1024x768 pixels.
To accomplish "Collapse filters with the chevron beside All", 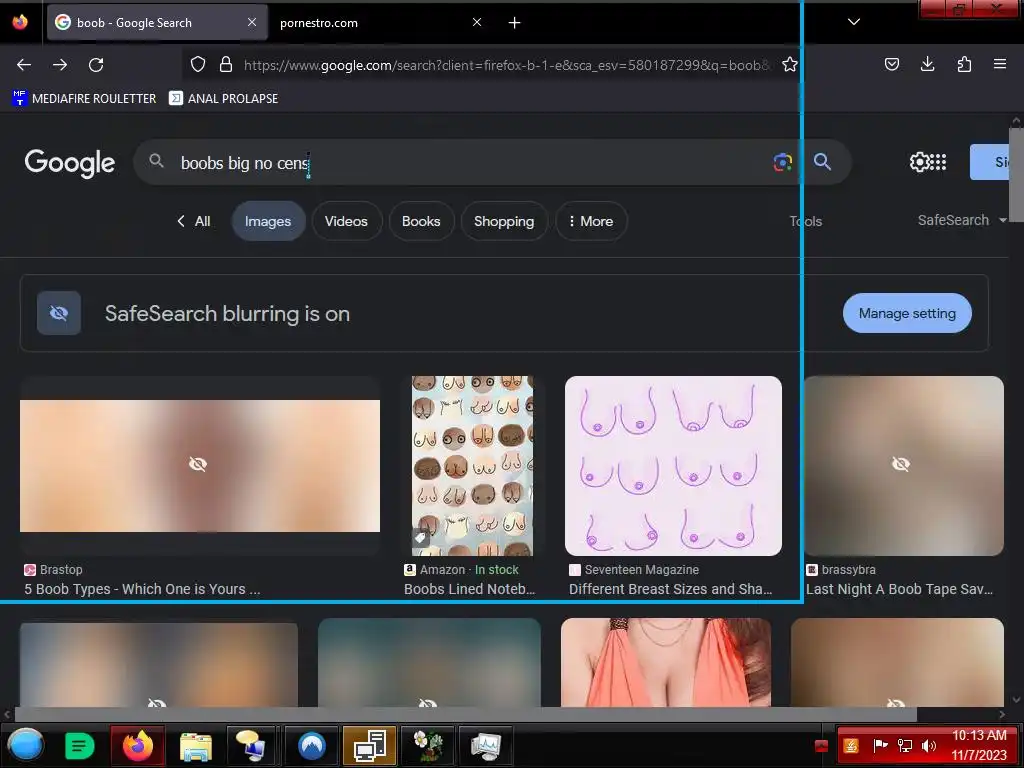I will click(181, 221).
